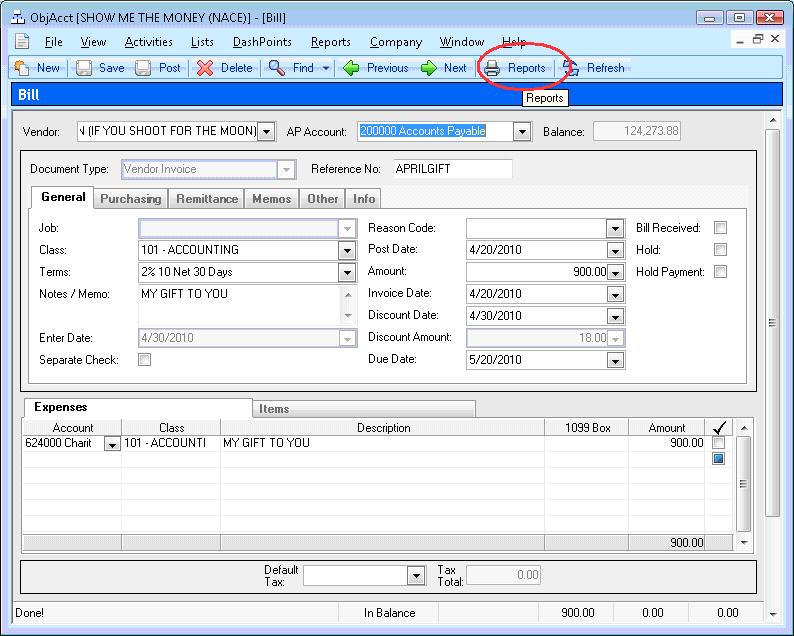Toggle the Hold Payment checkbox
794x636 pixels.
(x=720, y=272)
